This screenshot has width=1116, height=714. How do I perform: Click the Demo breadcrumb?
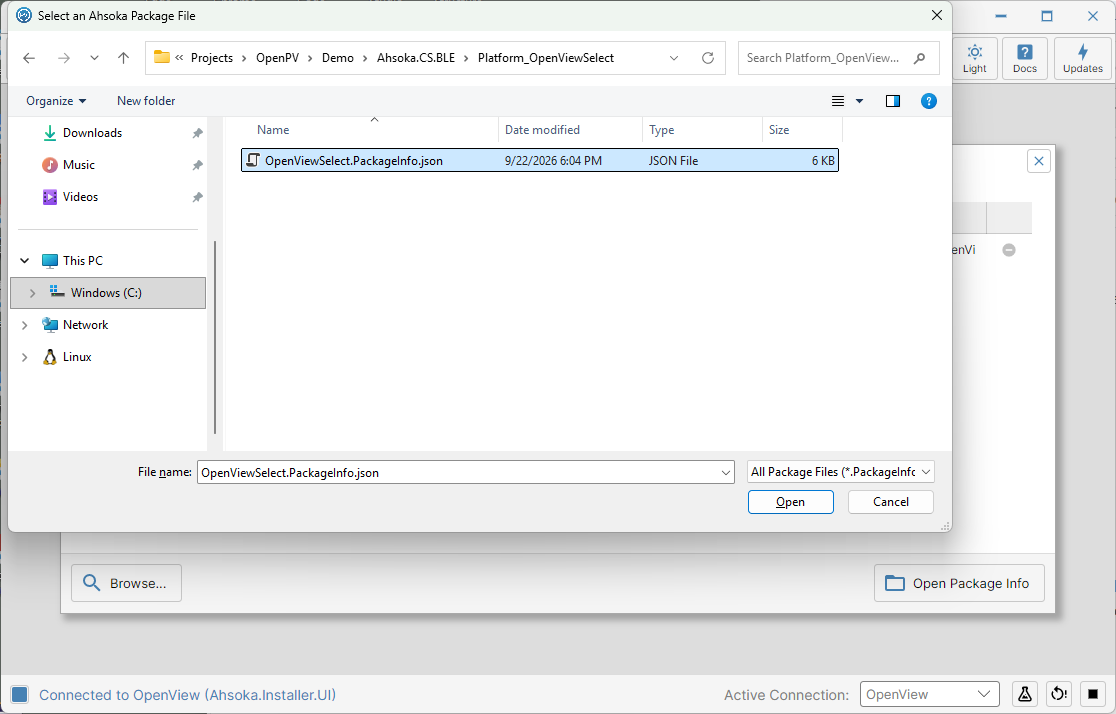(x=337, y=58)
